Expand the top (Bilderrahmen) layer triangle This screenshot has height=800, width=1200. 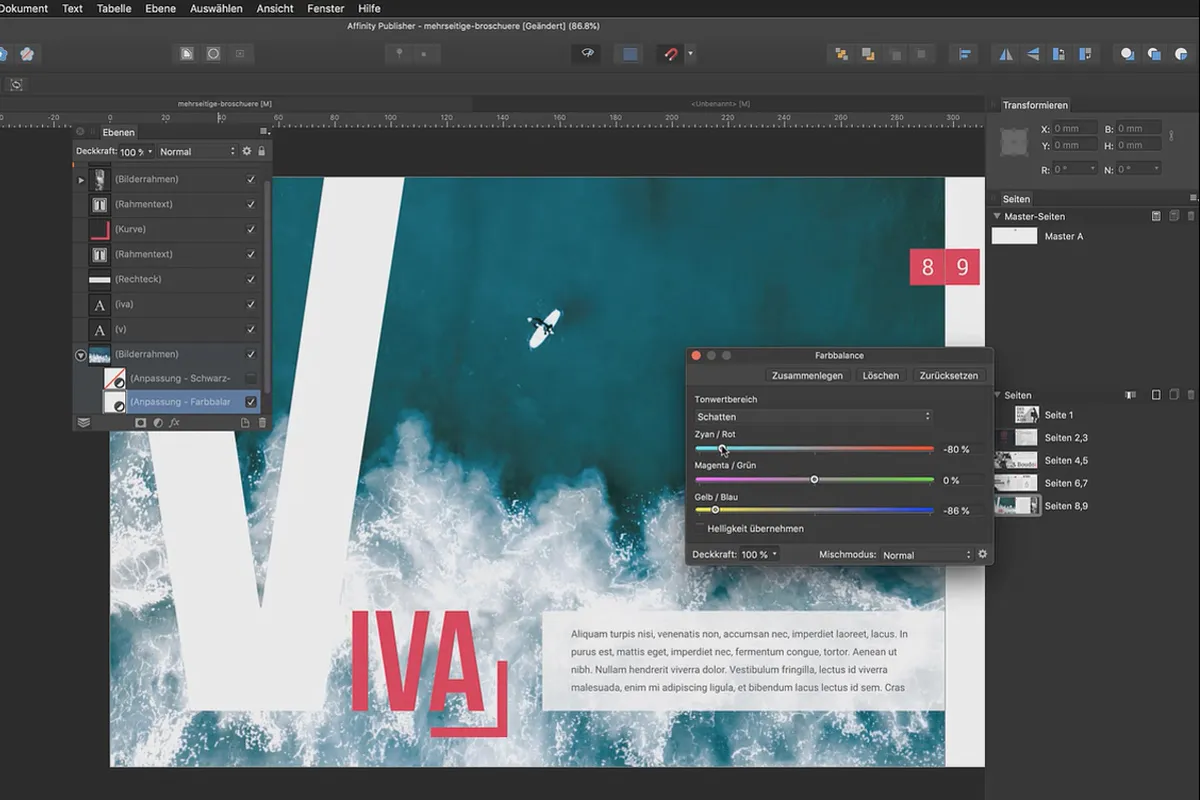tap(81, 180)
